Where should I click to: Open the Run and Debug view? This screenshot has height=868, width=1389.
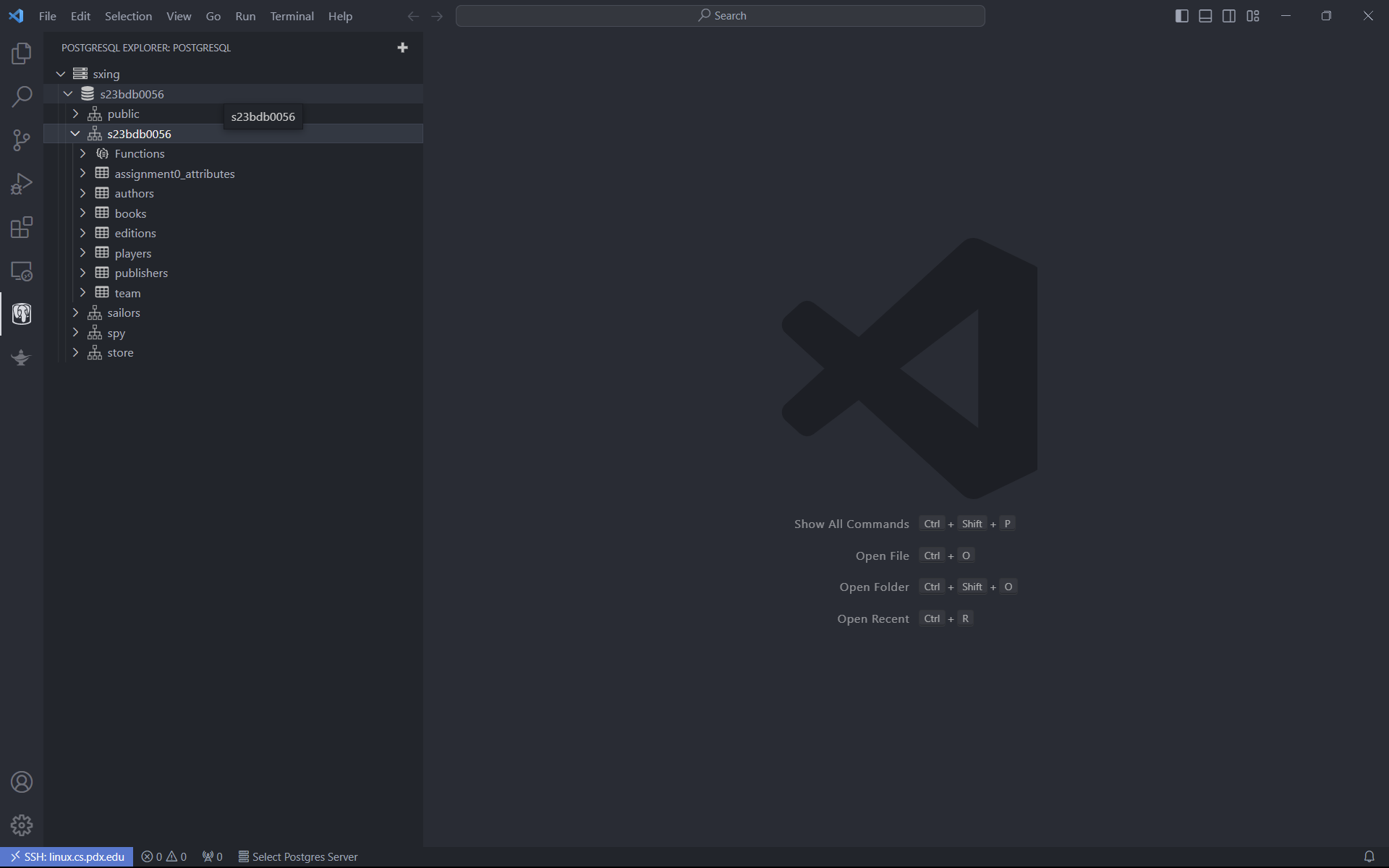(22, 184)
